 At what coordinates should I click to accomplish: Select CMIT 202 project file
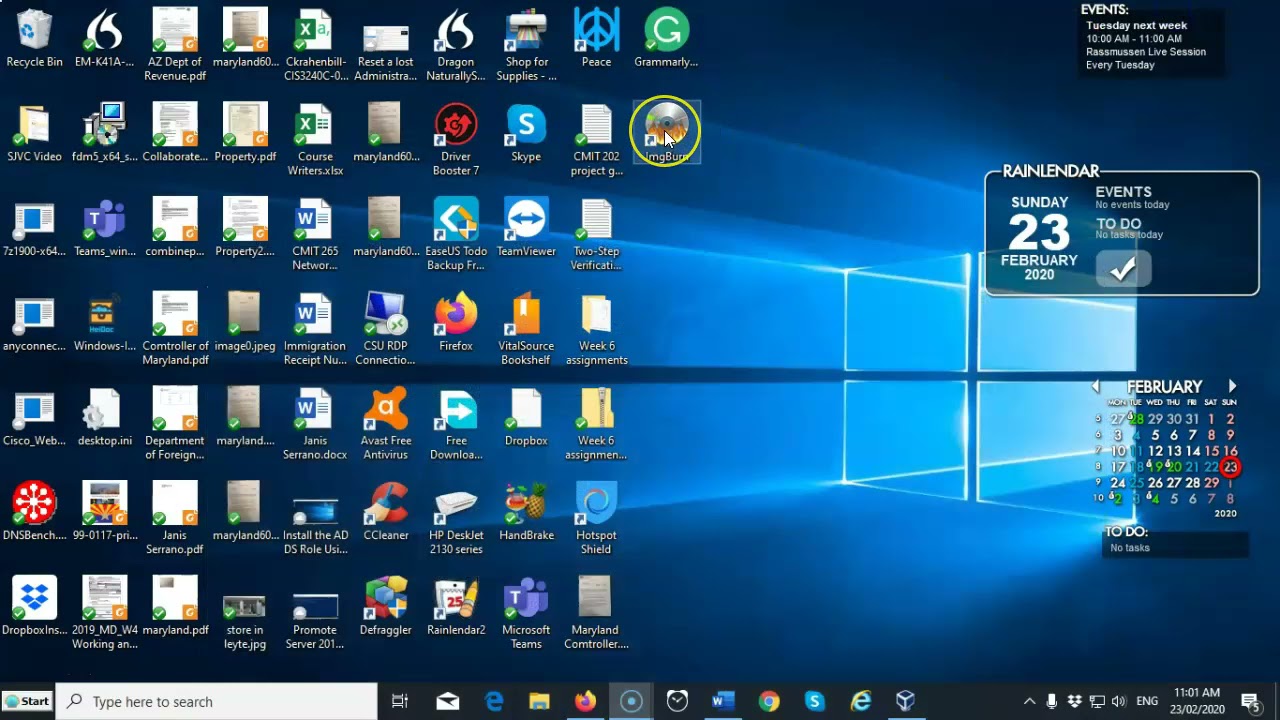point(596,140)
